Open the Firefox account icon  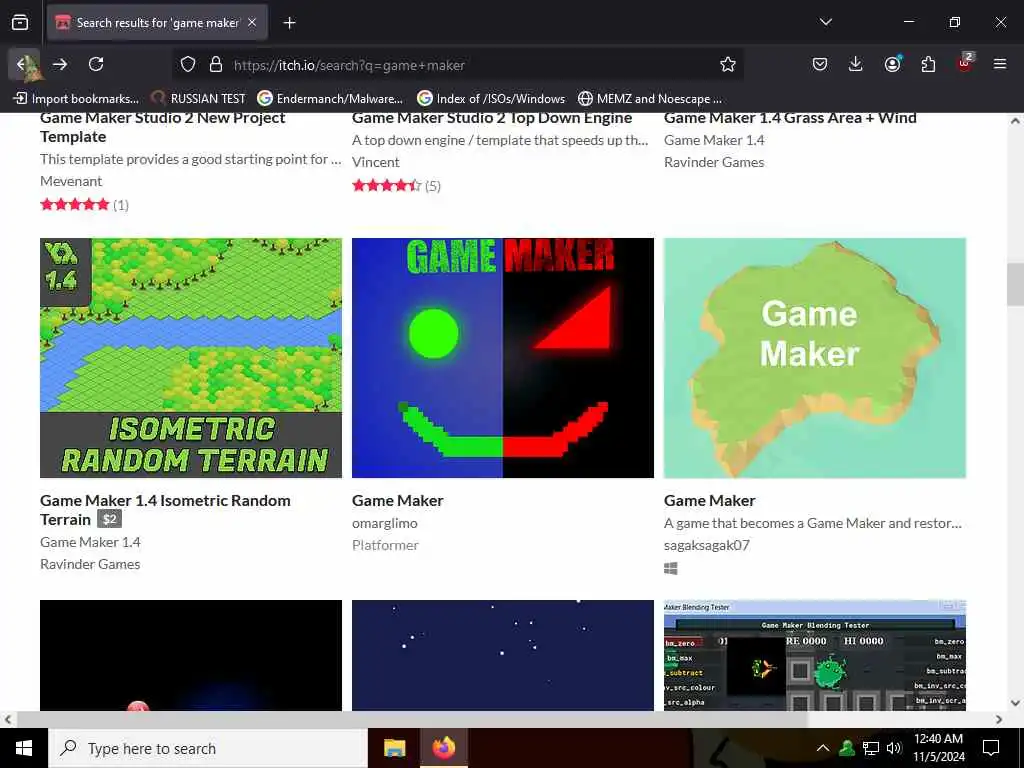click(892, 64)
